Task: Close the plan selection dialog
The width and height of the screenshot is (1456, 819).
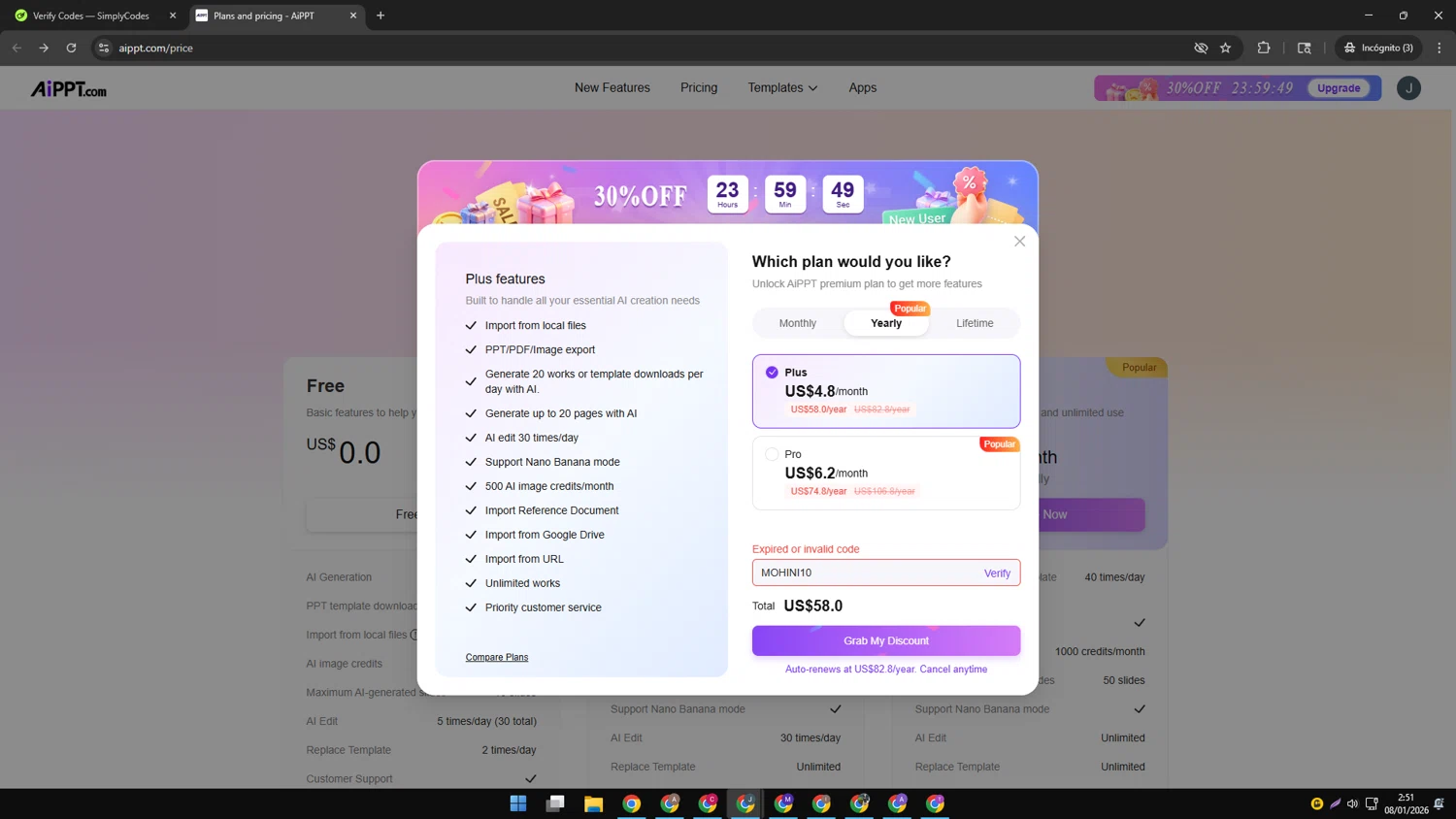Action: click(1019, 242)
